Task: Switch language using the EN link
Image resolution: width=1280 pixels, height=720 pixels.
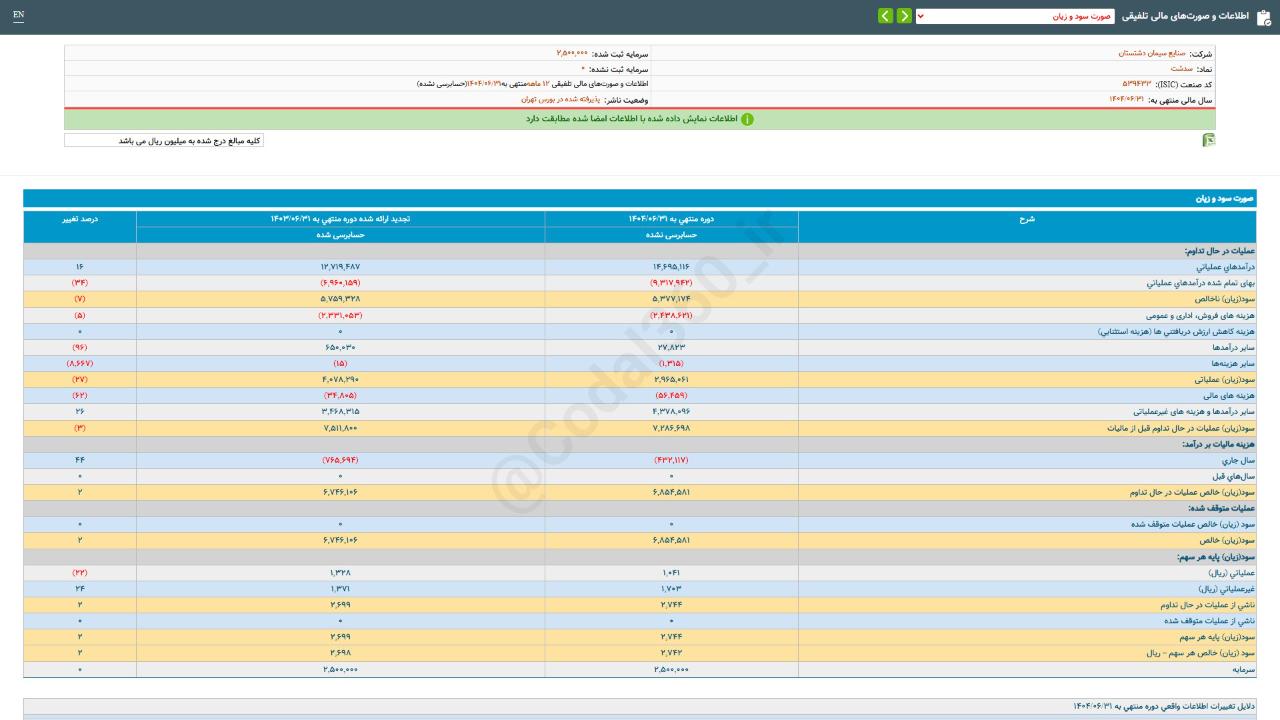Action: point(18,16)
